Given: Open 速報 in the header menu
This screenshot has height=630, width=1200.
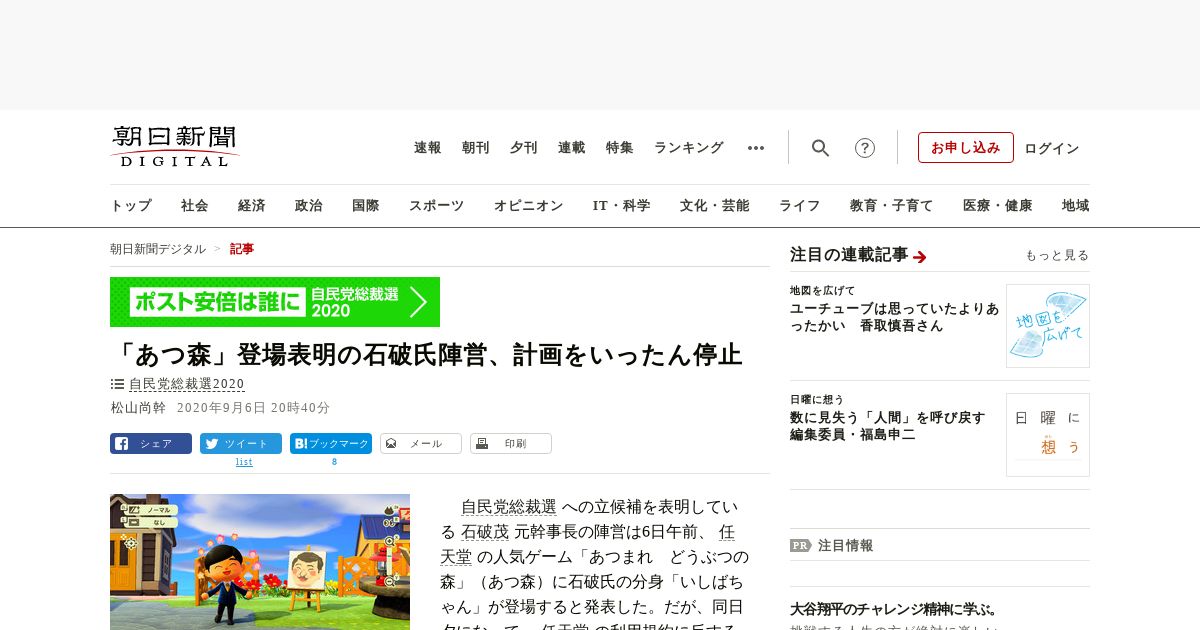Looking at the screenshot, I should click(x=428, y=148).
